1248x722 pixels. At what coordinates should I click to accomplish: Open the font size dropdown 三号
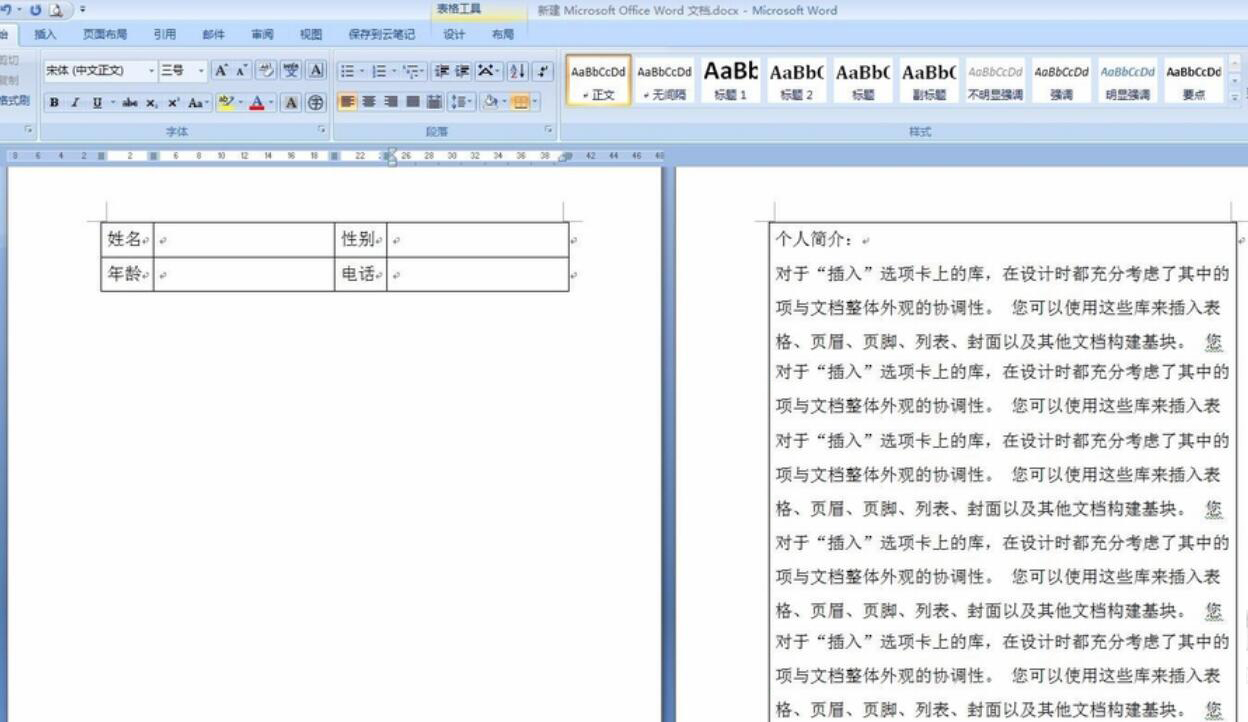point(201,71)
